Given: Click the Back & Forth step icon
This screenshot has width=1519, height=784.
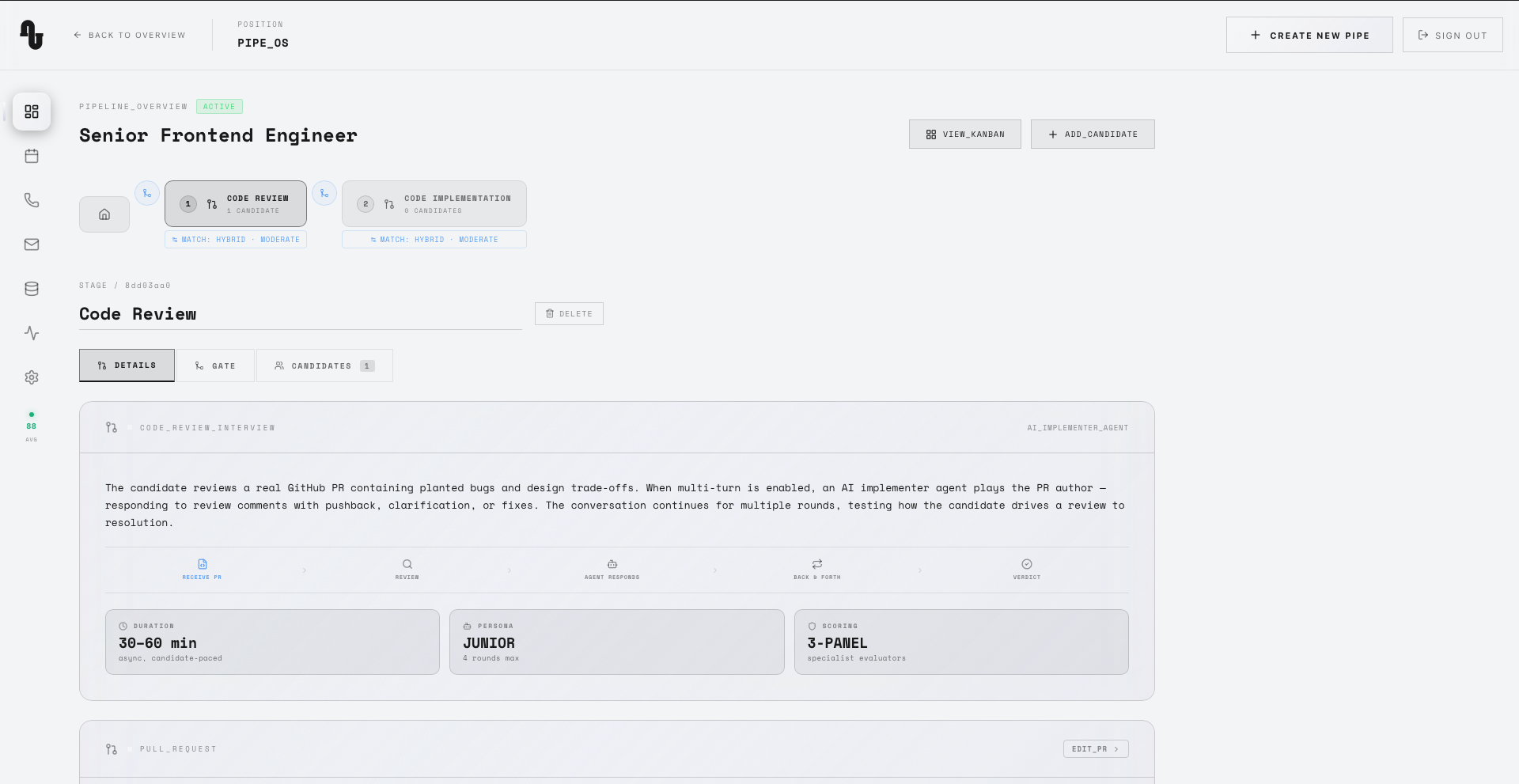Looking at the screenshot, I should (x=817, y=564).
